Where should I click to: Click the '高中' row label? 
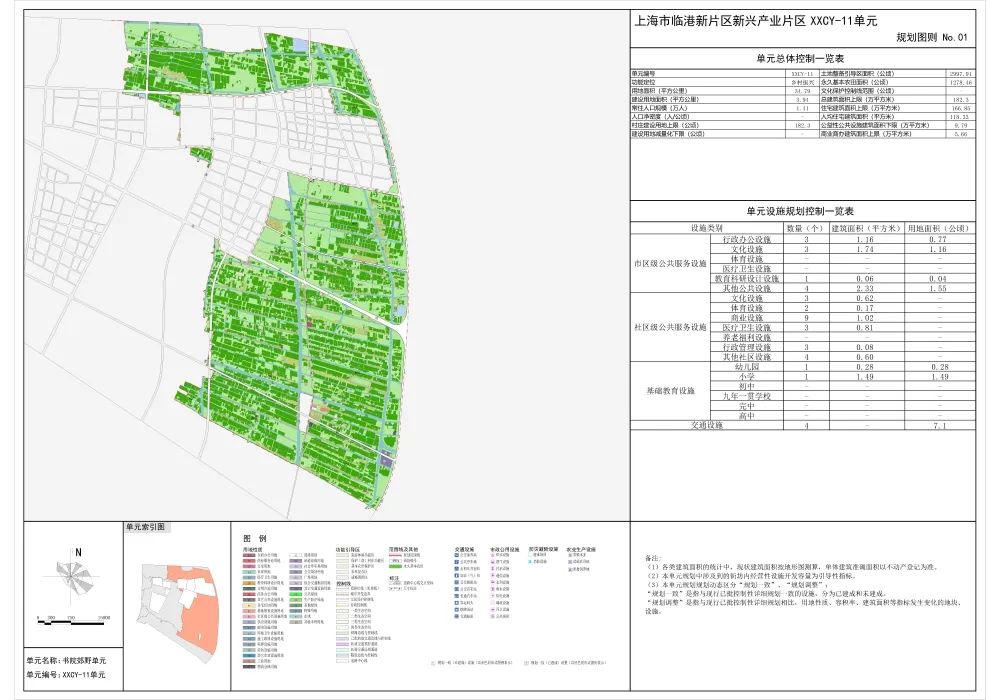point(747,416)
